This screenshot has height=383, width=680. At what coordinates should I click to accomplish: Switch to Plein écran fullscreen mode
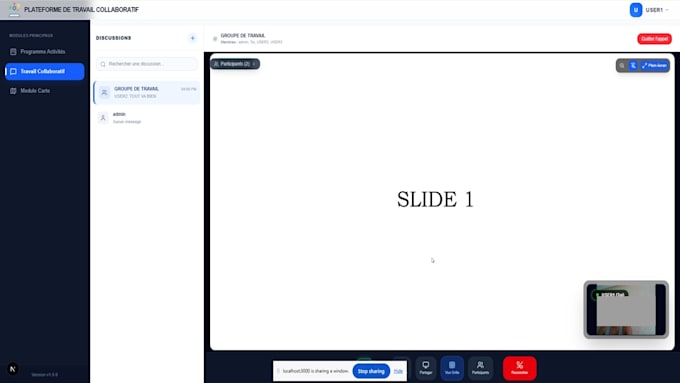click(x=654, y=65)
